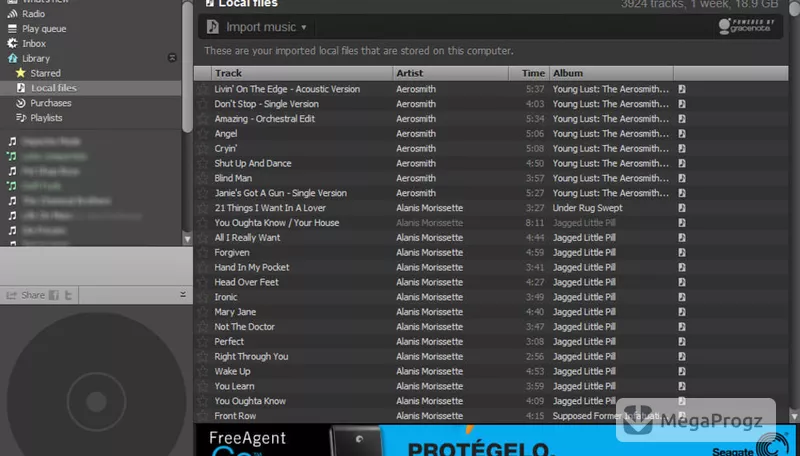Click the Play queue list icon

(12, 29)
